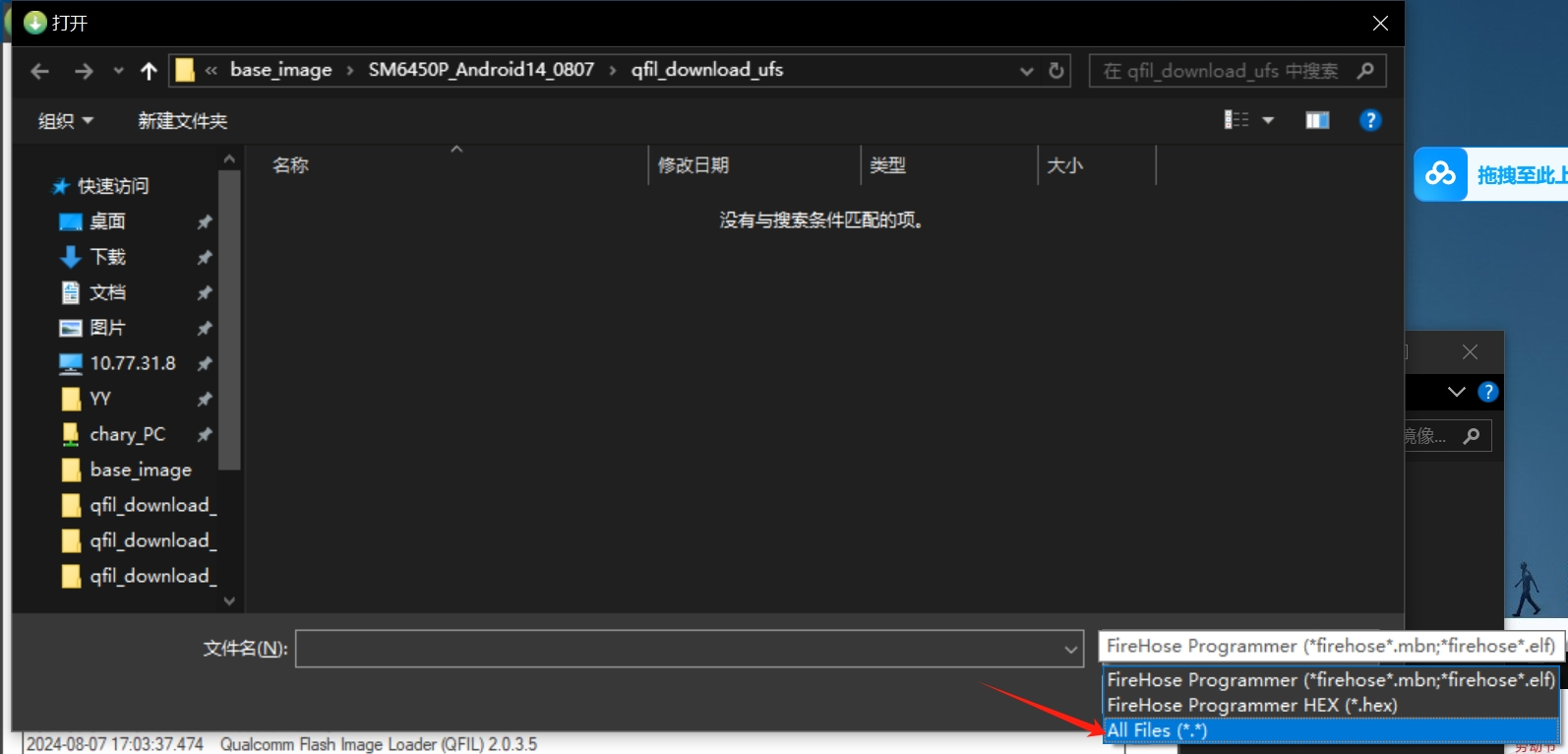Toggle the preview pane icon

click(x=1317, y=120)
